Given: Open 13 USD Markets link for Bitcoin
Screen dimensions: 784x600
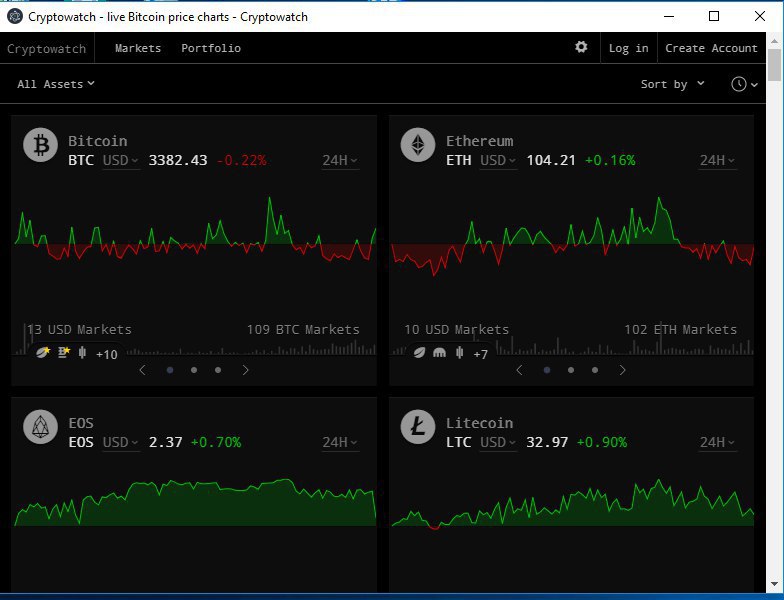Looking at the screenshot, I should point(79,330).
